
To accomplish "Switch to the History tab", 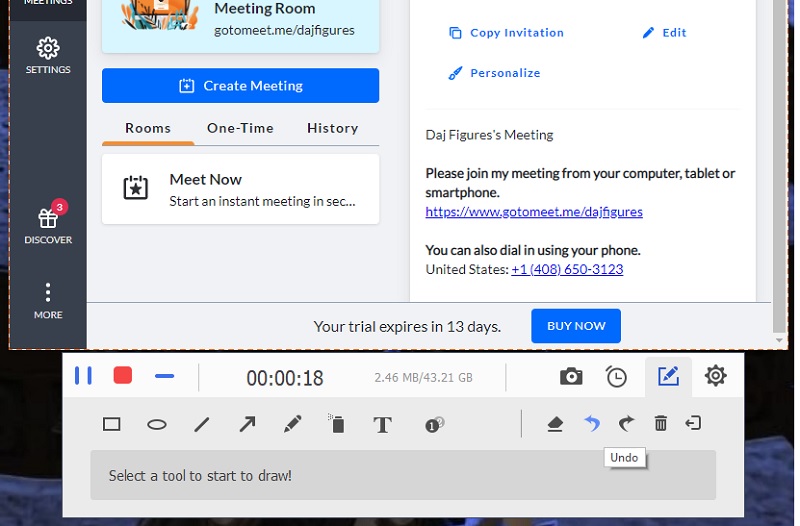I will [333, 128].
